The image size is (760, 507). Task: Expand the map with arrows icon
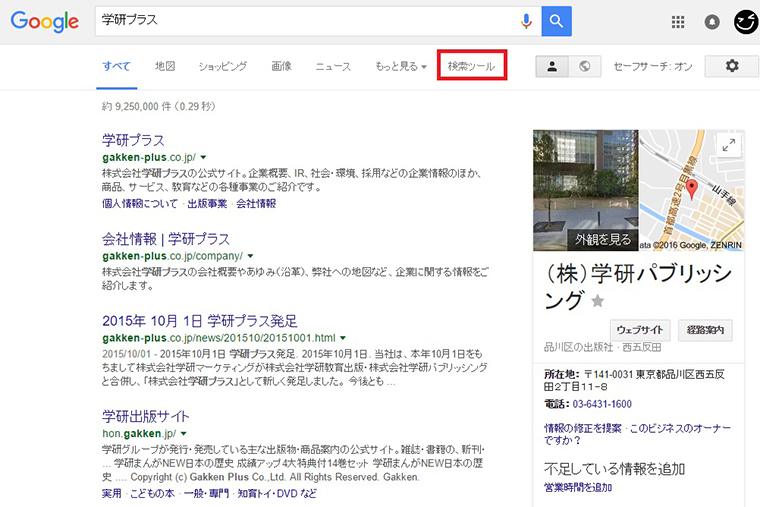click(728, 144)
